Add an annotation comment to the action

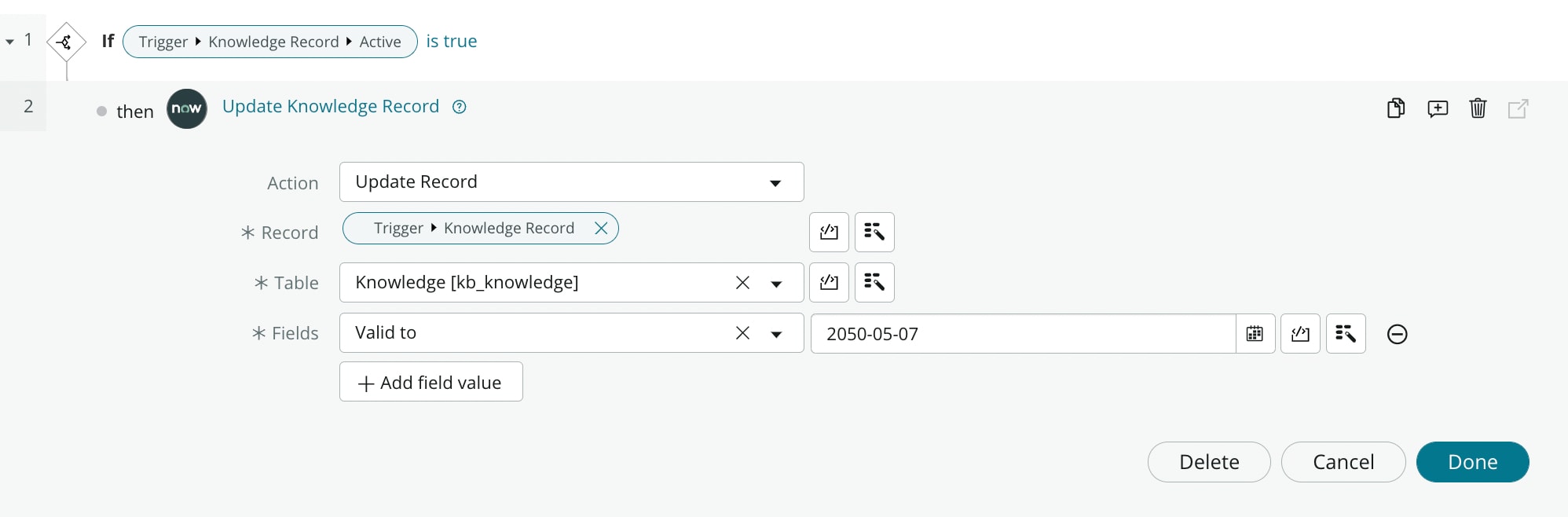click(x=1438, y=108)
